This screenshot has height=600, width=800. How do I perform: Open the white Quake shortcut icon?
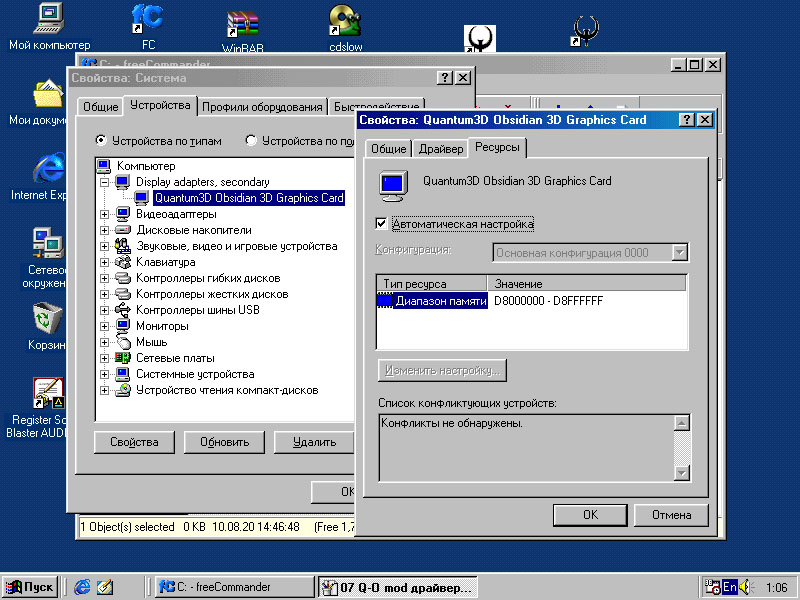(x=480, y=39)
